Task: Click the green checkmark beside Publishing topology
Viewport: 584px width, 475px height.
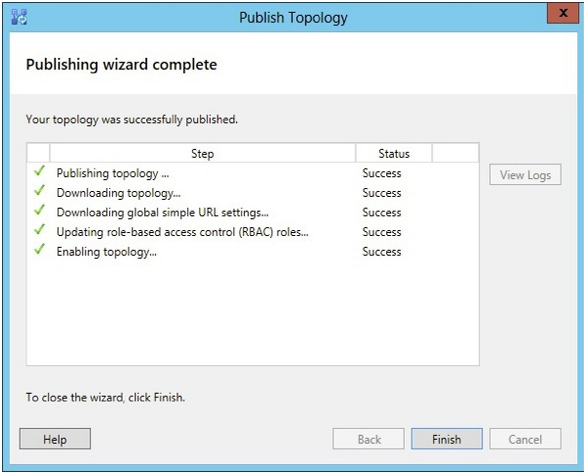Action: pos(39,171)
